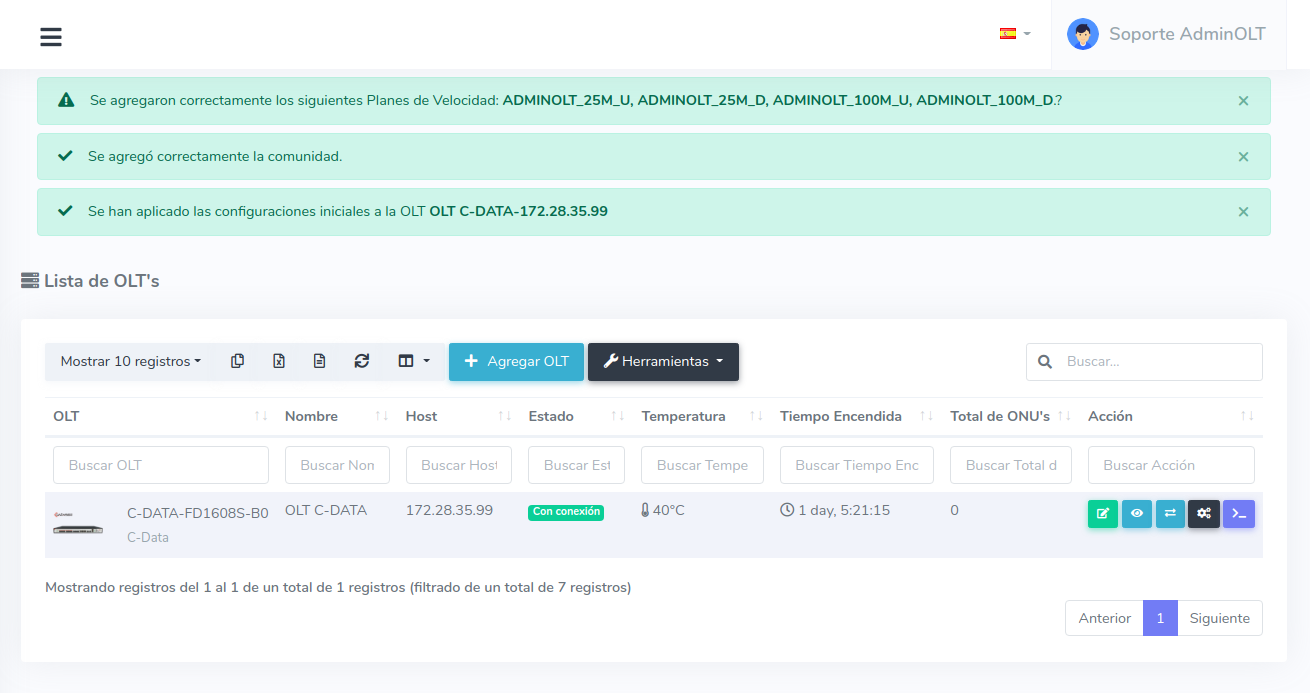Export table using the CSV document icon
Image resolution: width=1310 pixels, height=693 pixels.
tap(319, 362)
